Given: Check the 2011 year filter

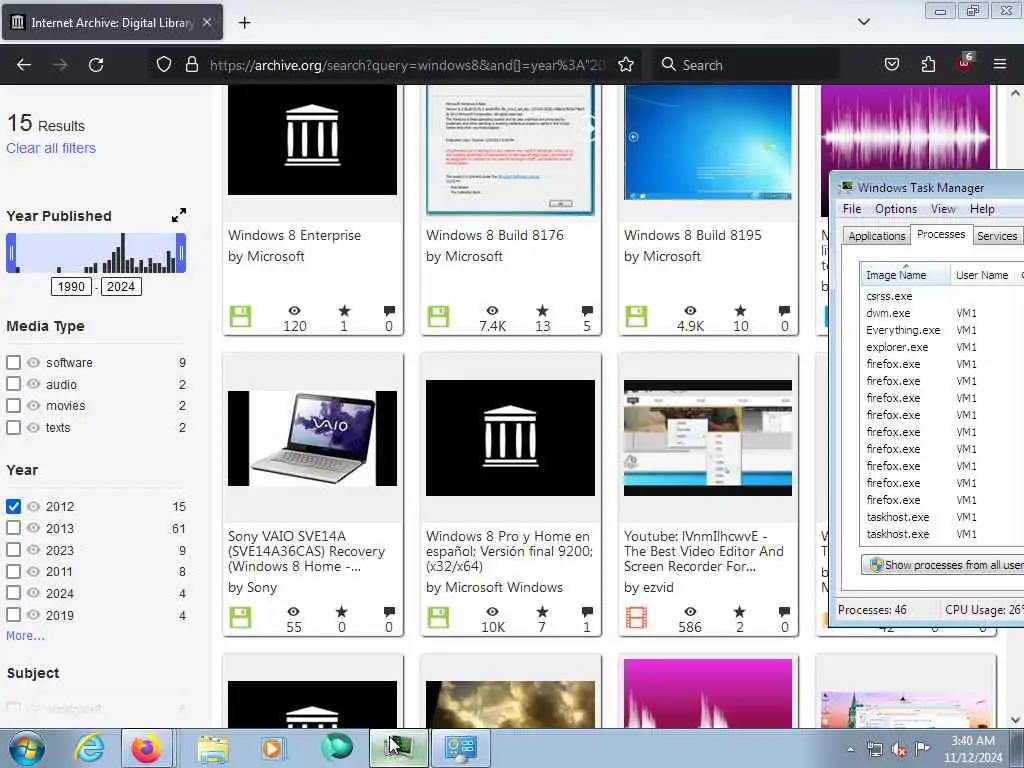Looking at the screenshot, I should pyautogui.click(x=13, y=571).
